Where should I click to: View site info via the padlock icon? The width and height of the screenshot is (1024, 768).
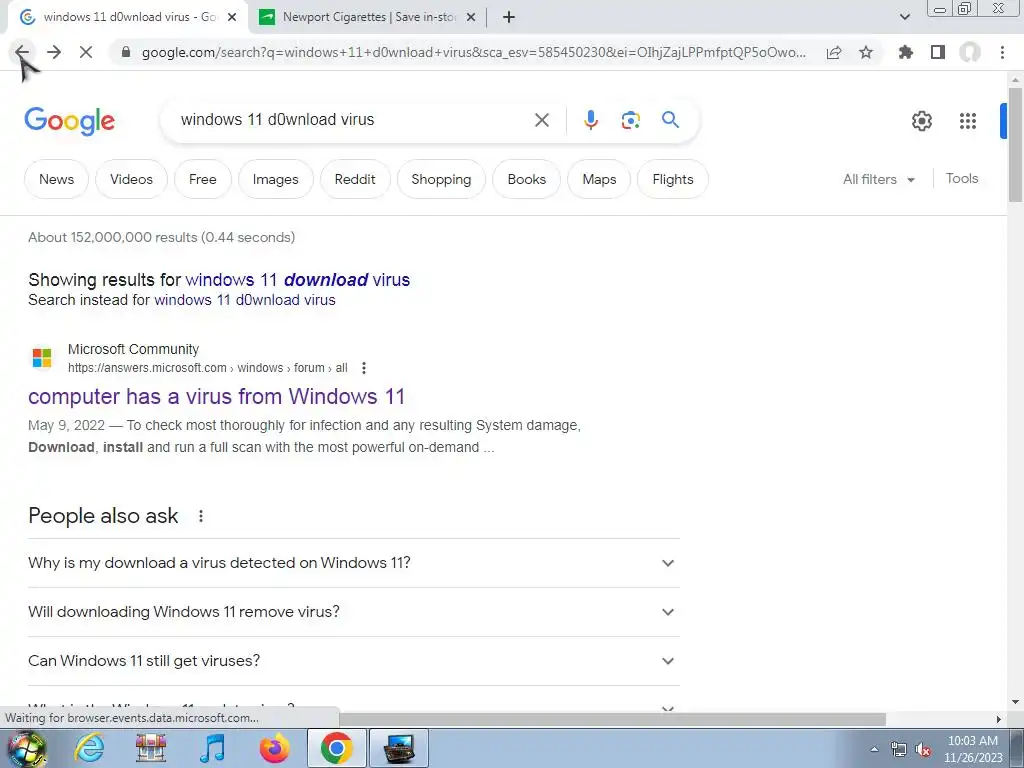[x=126, y=52]
